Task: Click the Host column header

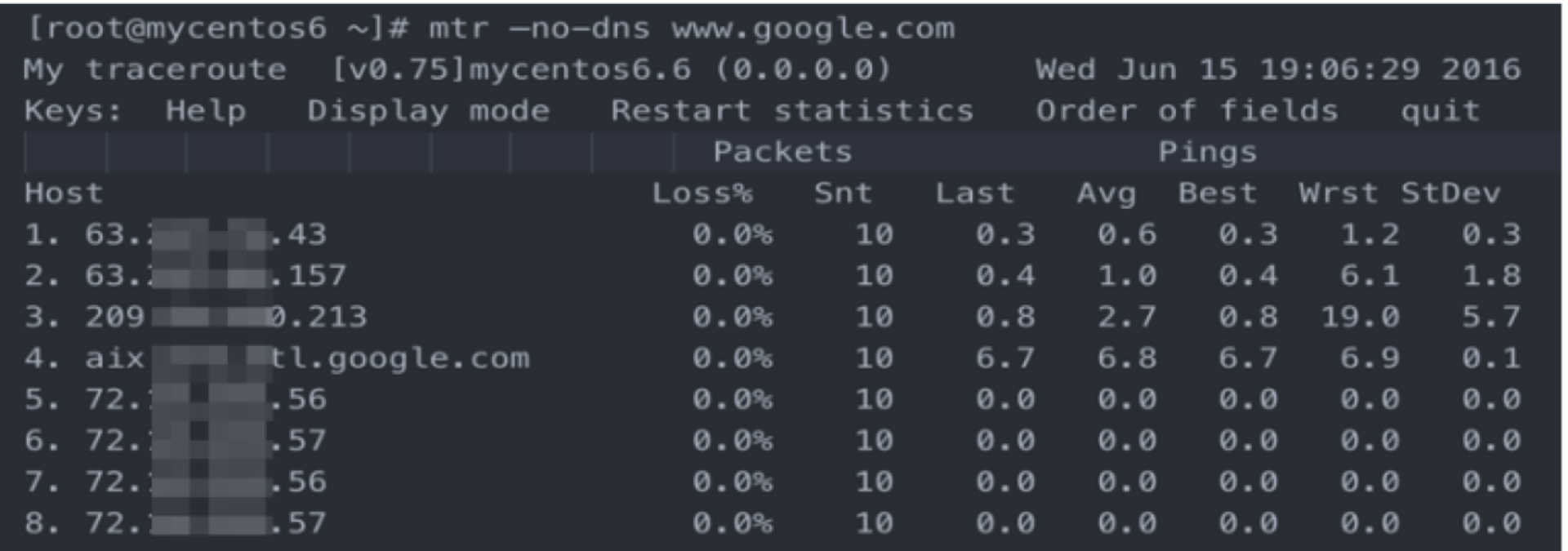Action: click(x=64, y=193)
